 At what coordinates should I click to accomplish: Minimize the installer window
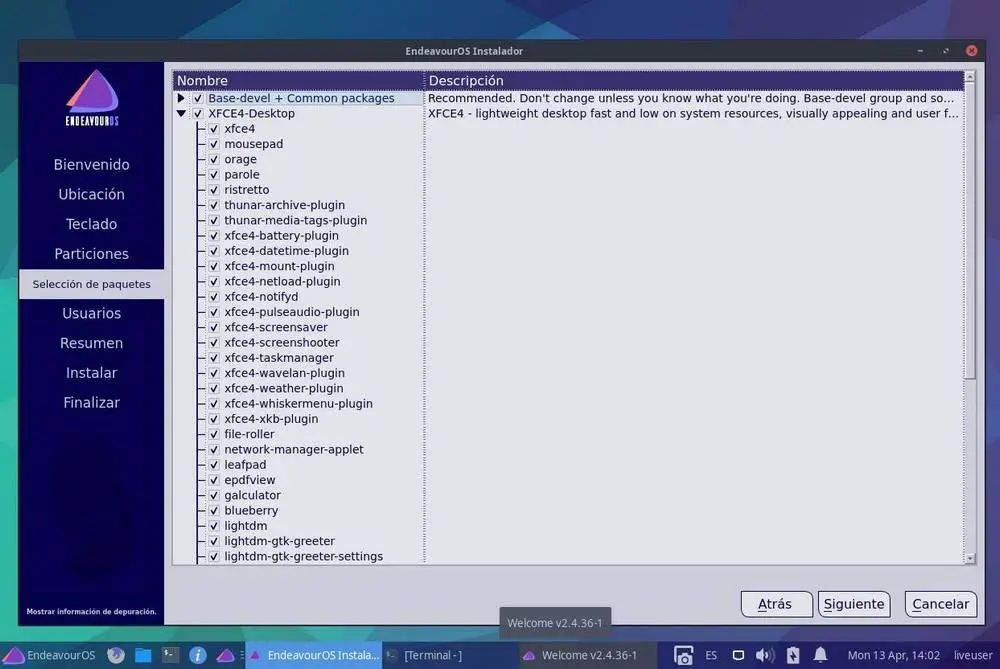[920, 51]
